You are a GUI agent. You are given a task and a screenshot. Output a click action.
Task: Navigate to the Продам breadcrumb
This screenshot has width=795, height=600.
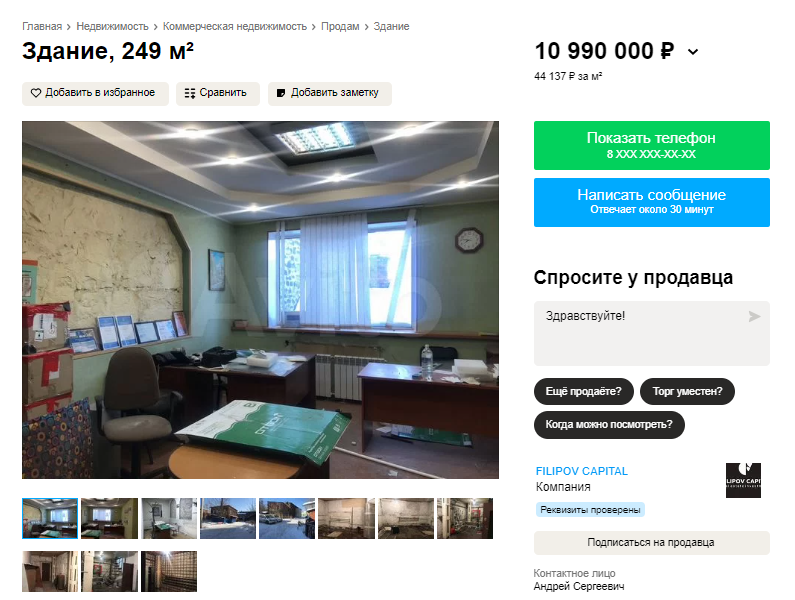click(340, 26)
